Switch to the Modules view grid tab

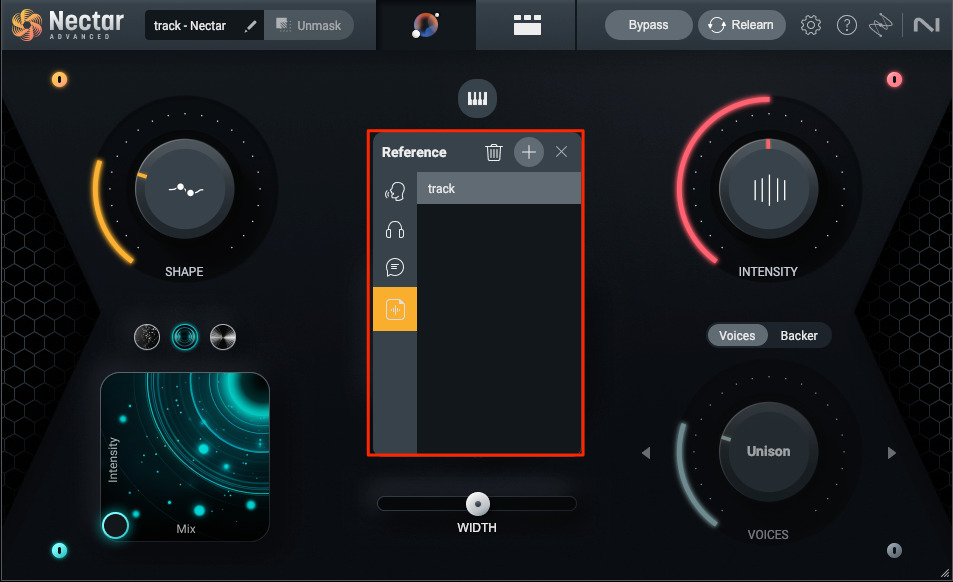[x=527, y=25]
